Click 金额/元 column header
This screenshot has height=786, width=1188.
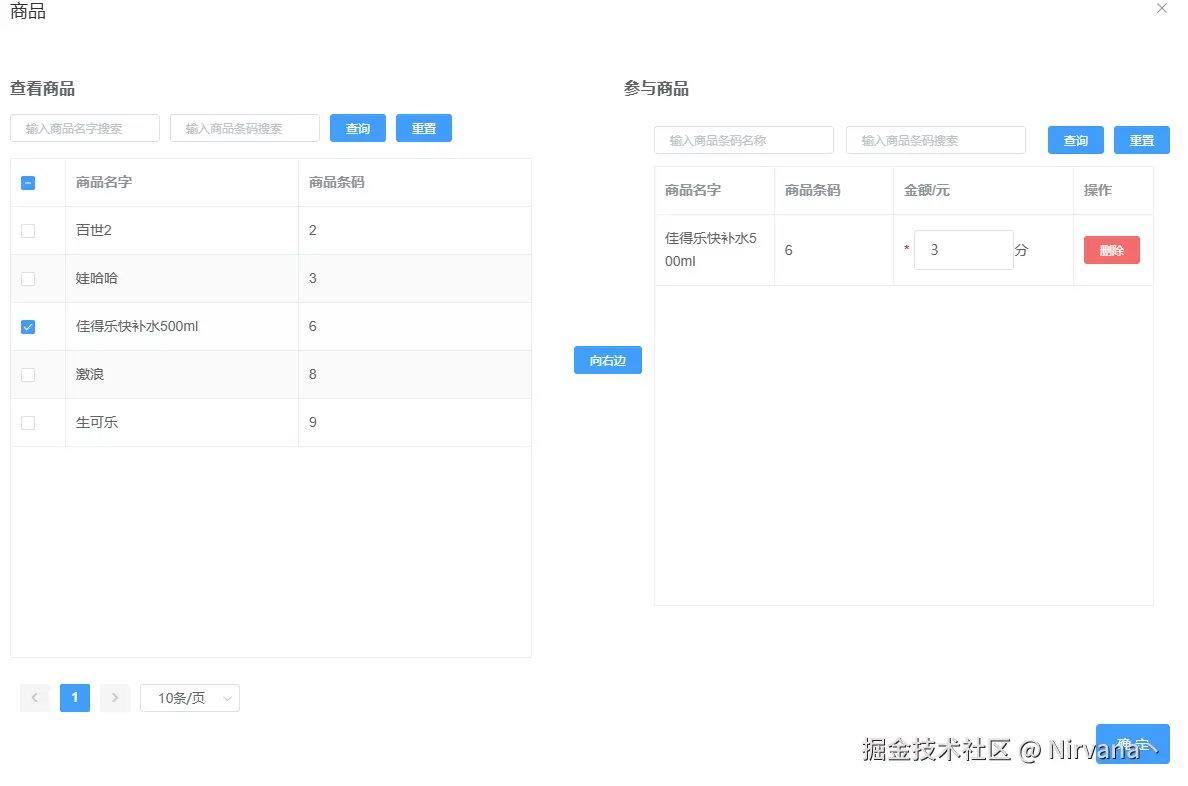click(927, 190)
